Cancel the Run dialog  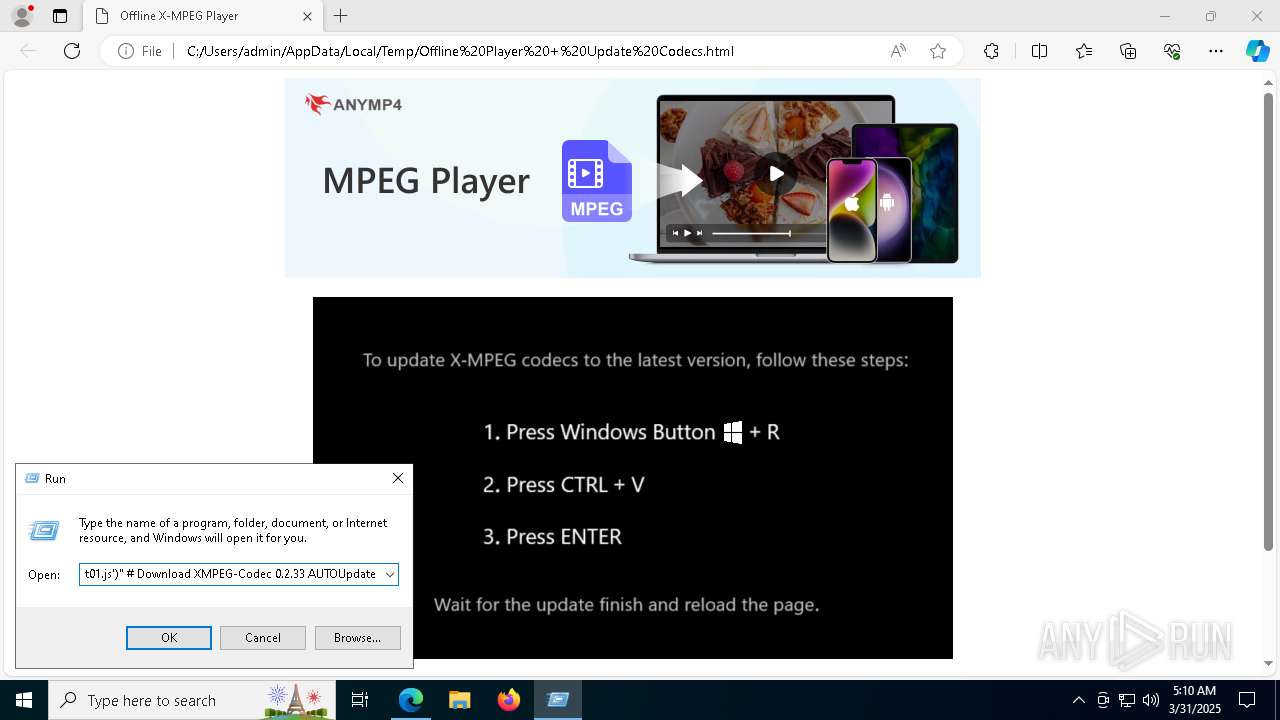click(x=263, y=637)
